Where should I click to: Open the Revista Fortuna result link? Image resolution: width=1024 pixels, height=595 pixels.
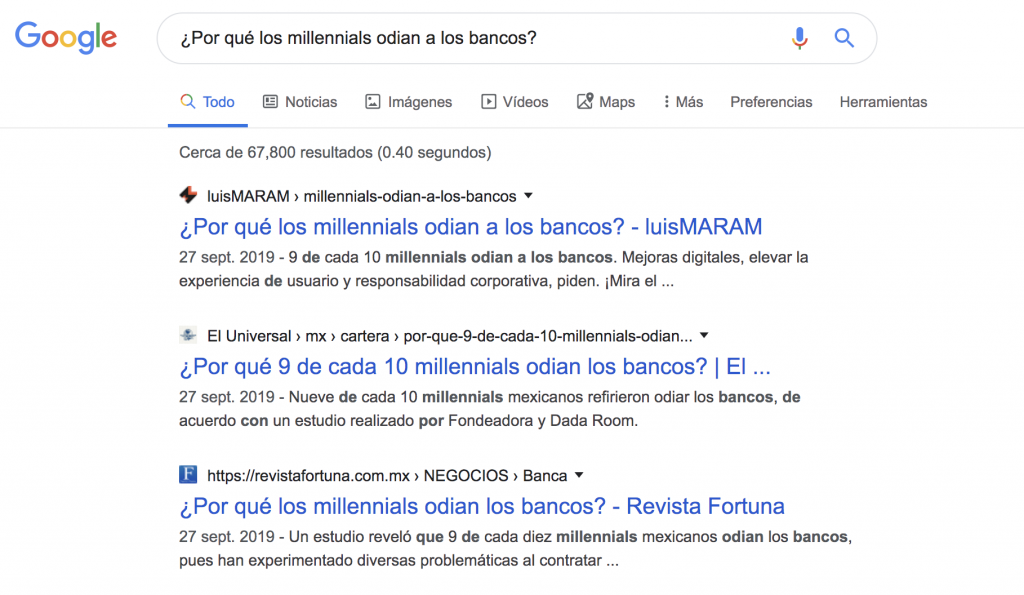pos(481,505)
